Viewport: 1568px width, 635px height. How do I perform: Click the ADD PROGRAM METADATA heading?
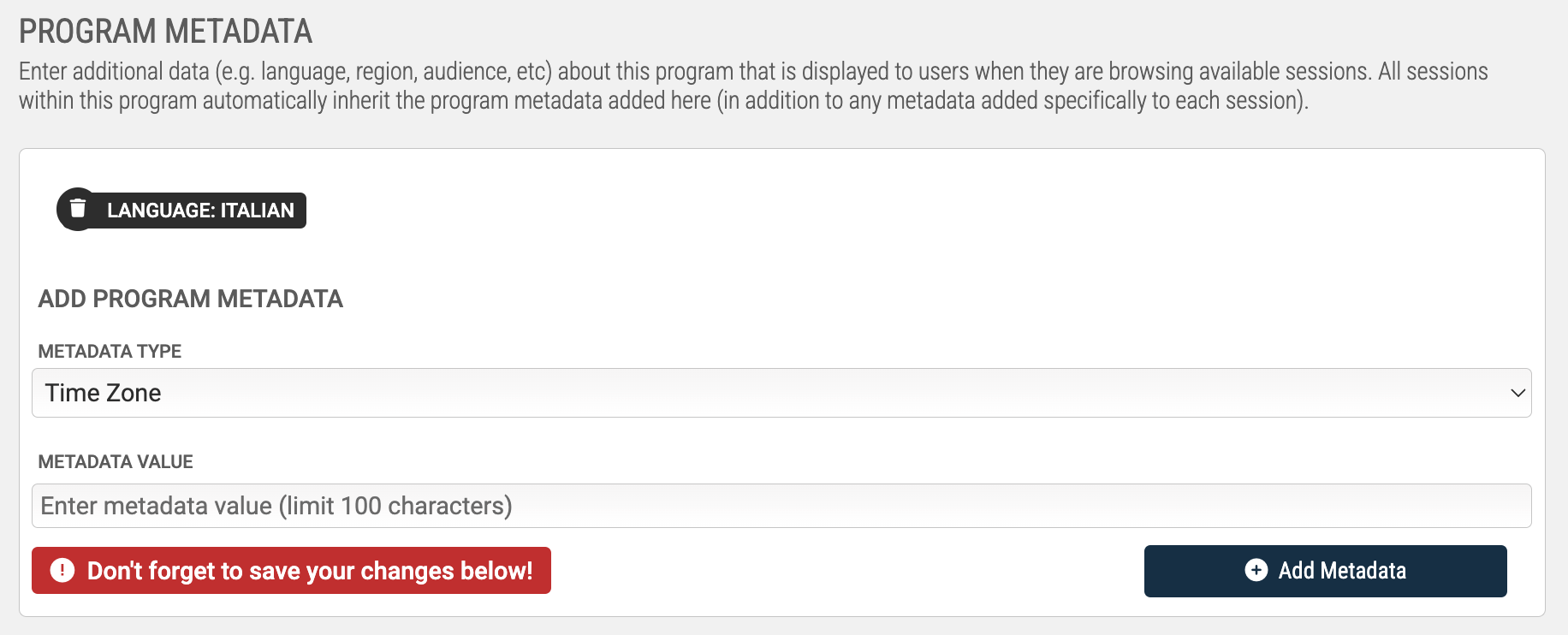(190, 299)
